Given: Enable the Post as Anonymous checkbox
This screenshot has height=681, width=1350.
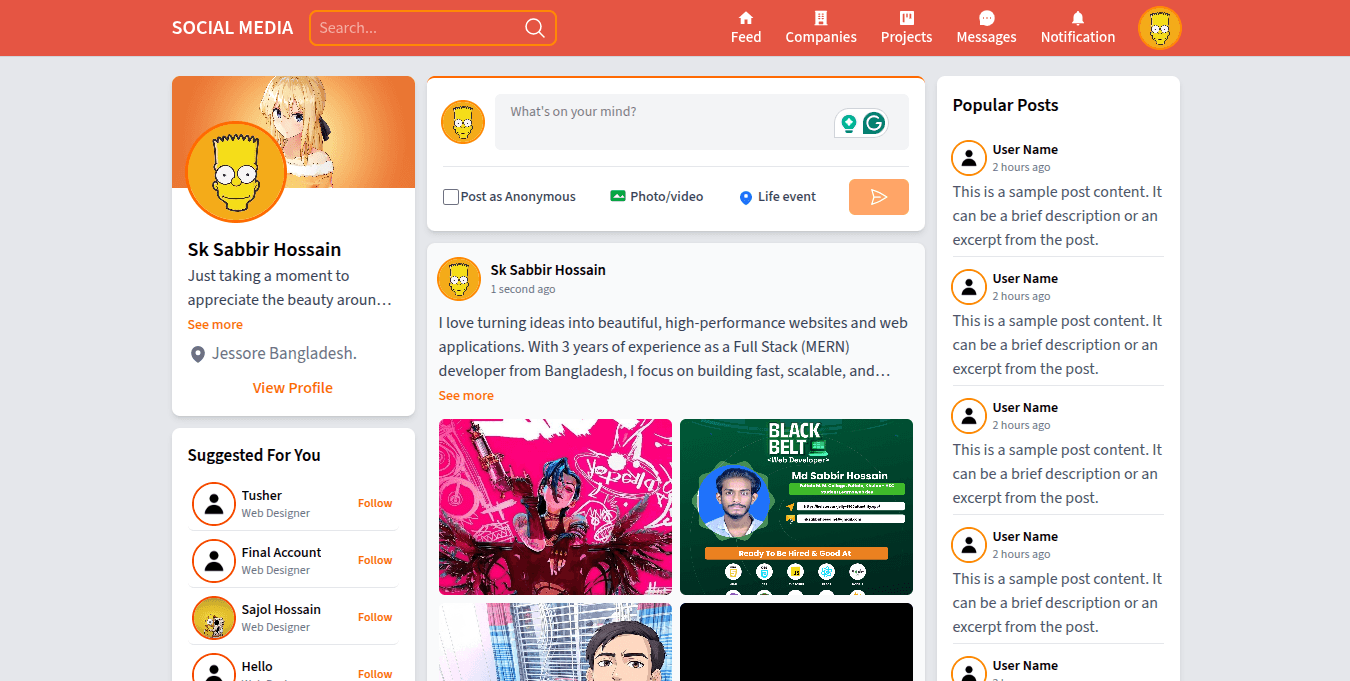Looking at the screenshot, I should click(451, 197).
